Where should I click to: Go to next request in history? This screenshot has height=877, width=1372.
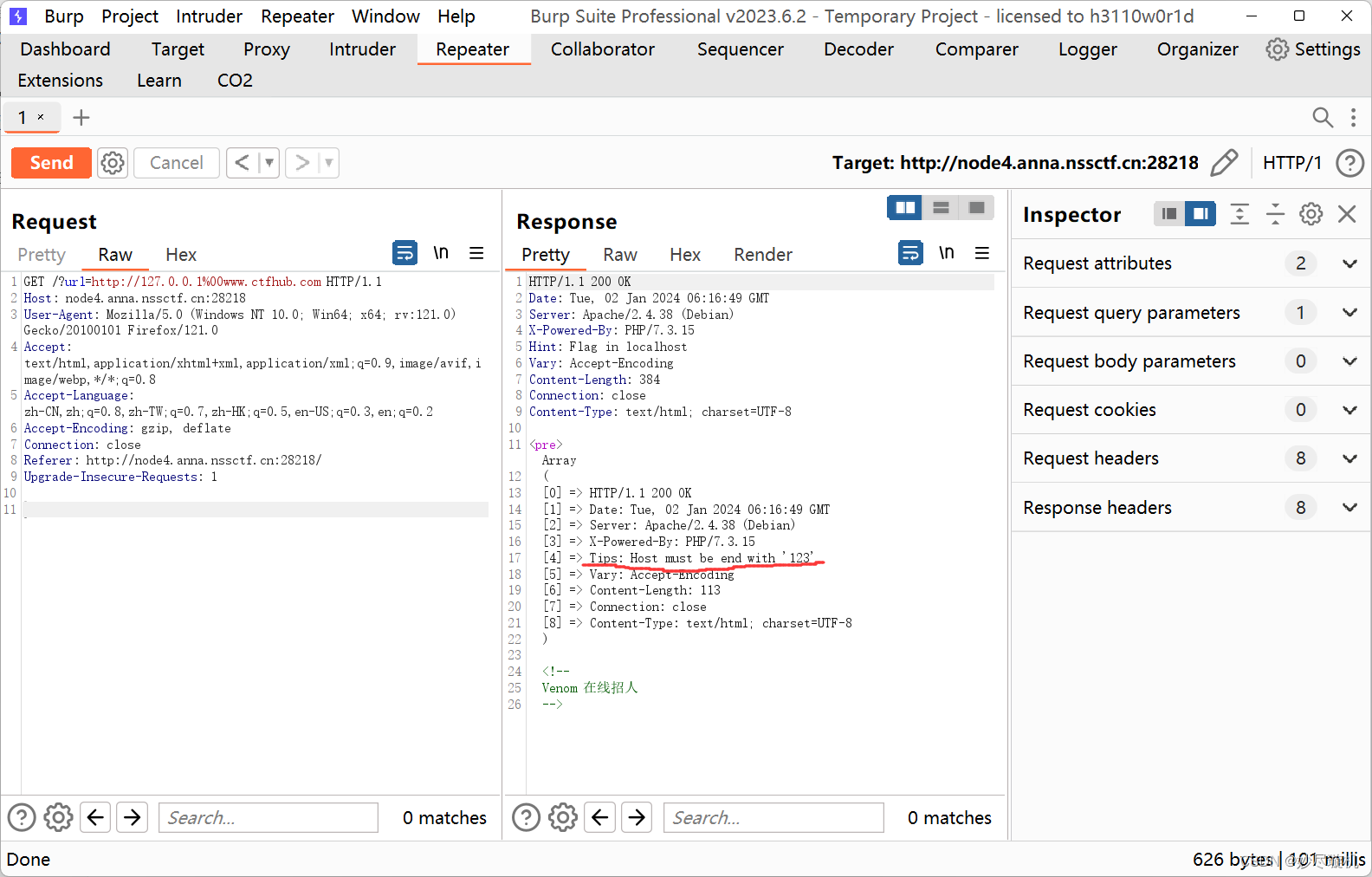point(301,163)
